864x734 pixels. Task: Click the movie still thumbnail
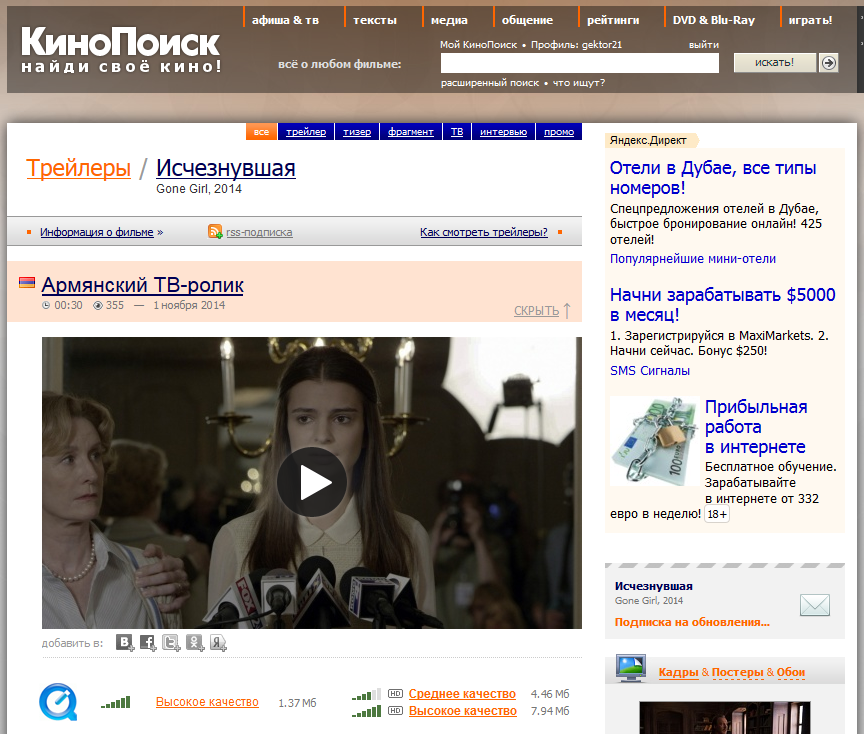click(x=725, y=717)
